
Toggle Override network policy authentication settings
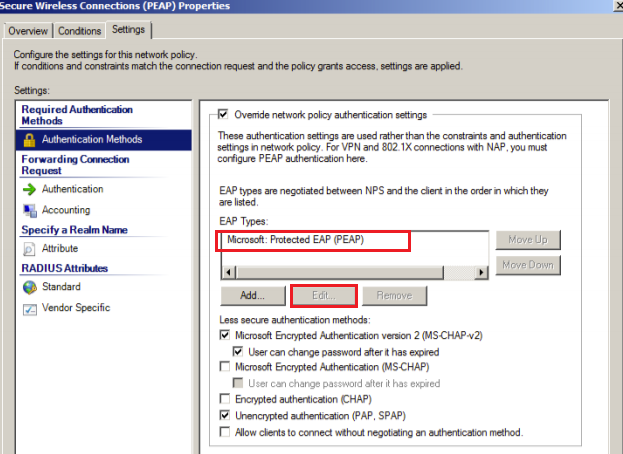pos(223,114)
